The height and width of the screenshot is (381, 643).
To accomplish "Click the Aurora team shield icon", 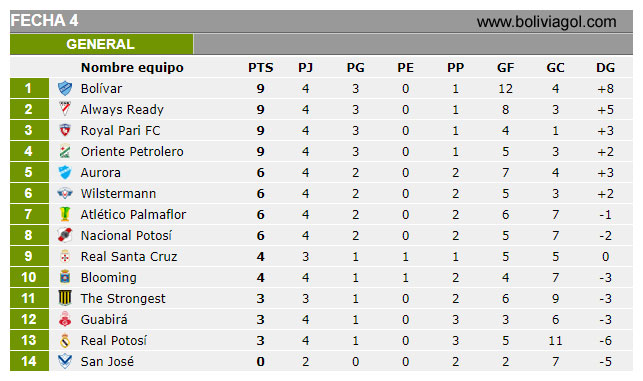I will pos(65,172).
